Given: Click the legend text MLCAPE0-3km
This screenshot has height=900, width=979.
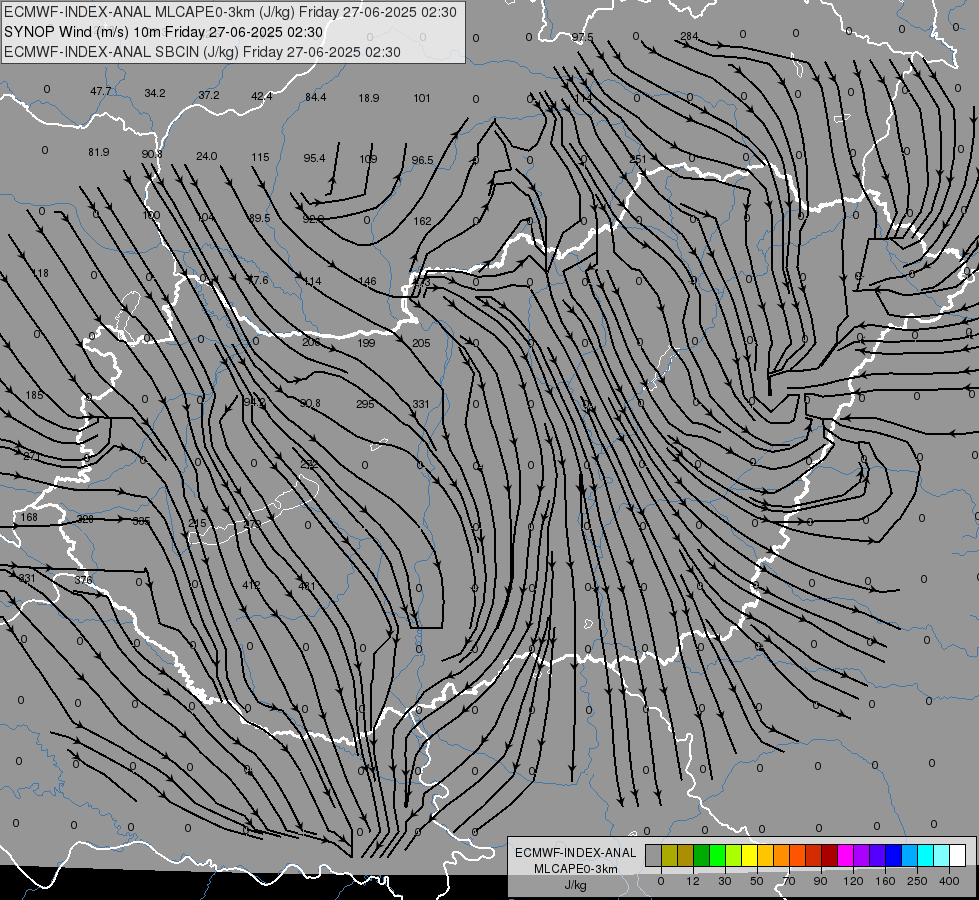Looking at the screenshot, I should coord(576,869).
